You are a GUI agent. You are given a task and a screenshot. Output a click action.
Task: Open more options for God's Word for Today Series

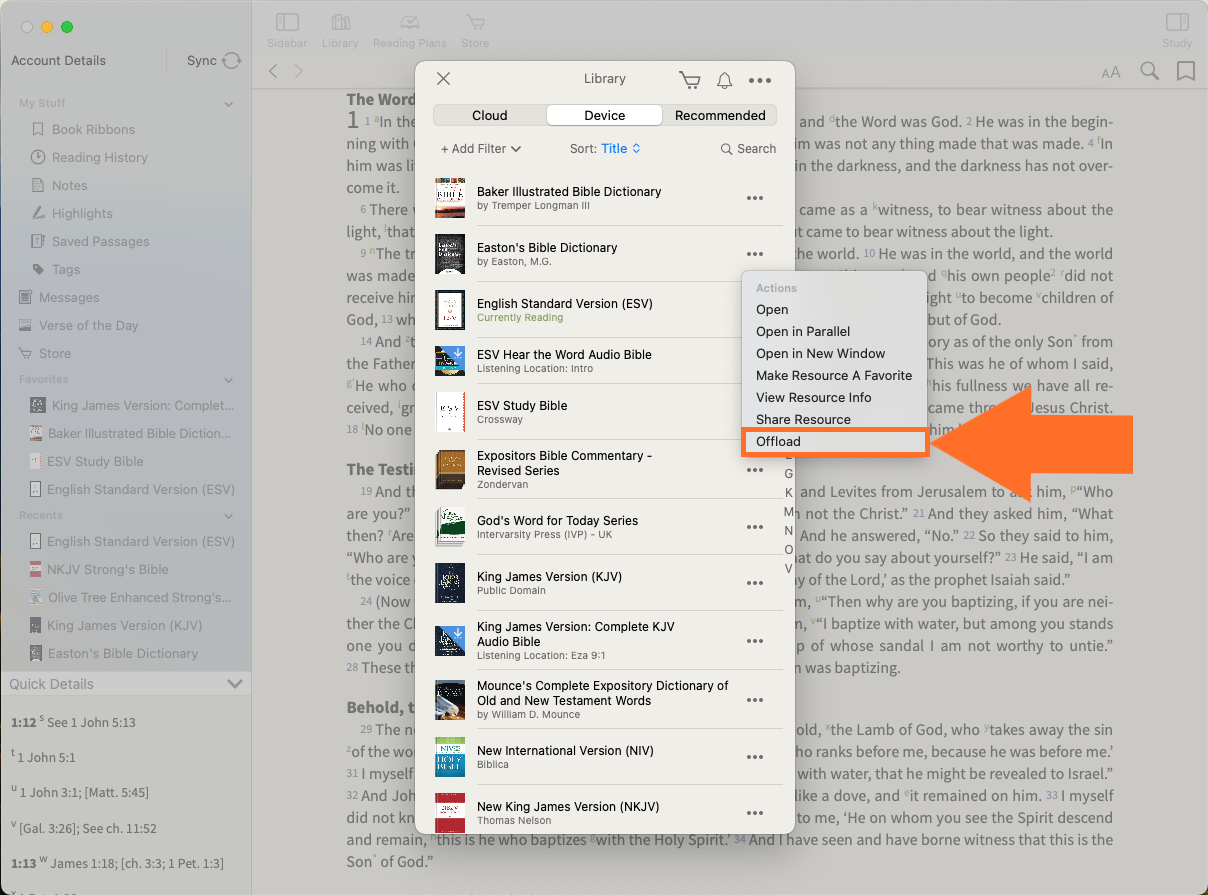[x=755, y=527]
